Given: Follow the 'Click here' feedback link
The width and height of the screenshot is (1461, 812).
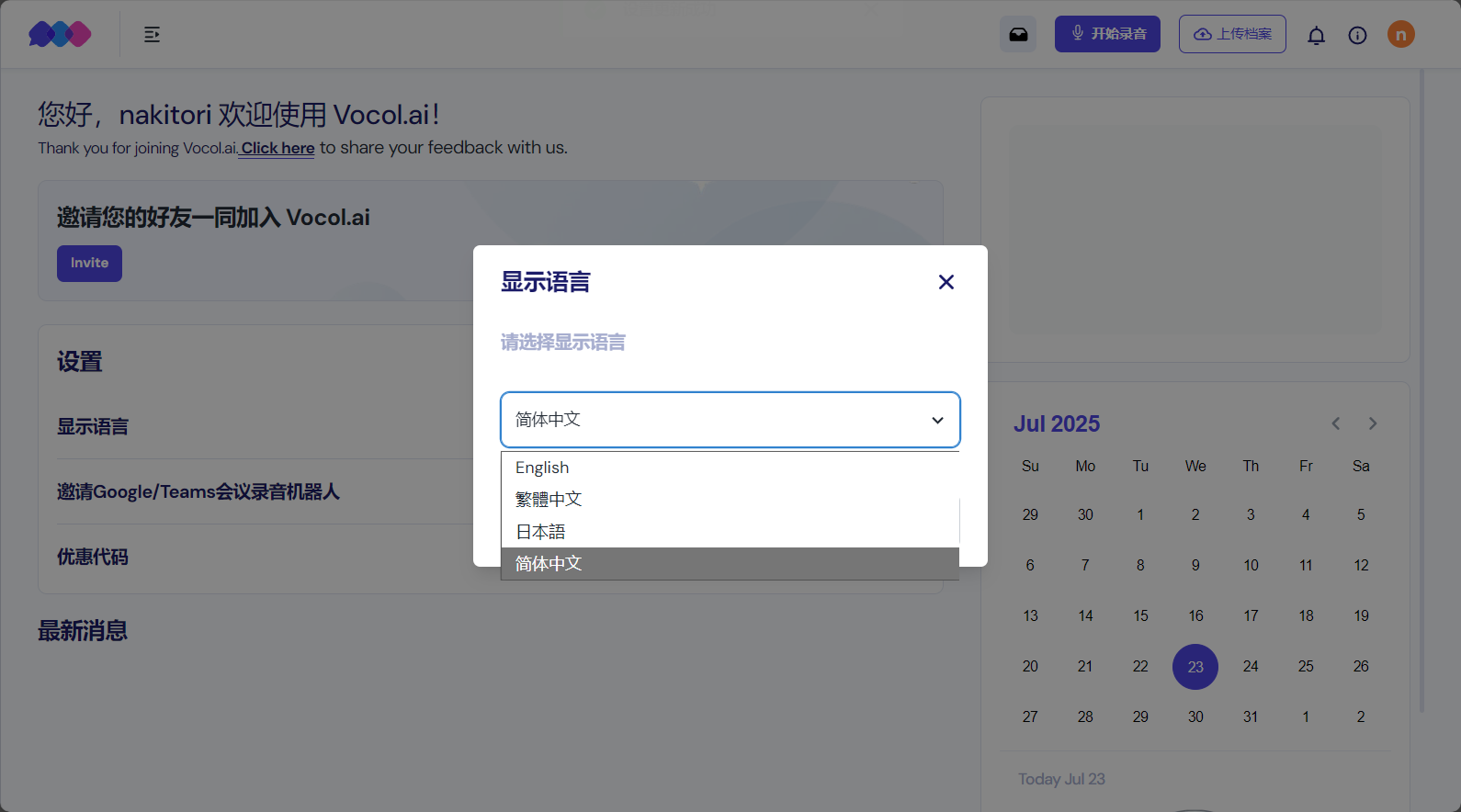Looking at the screenshot, I should pos(277,148).
